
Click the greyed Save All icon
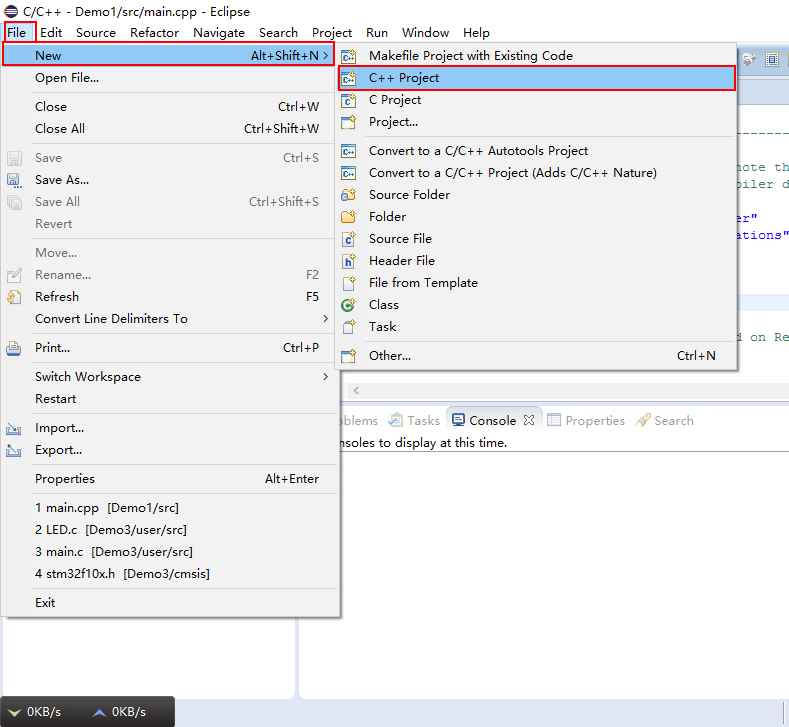pyautogui.click(x=14, y=202)
